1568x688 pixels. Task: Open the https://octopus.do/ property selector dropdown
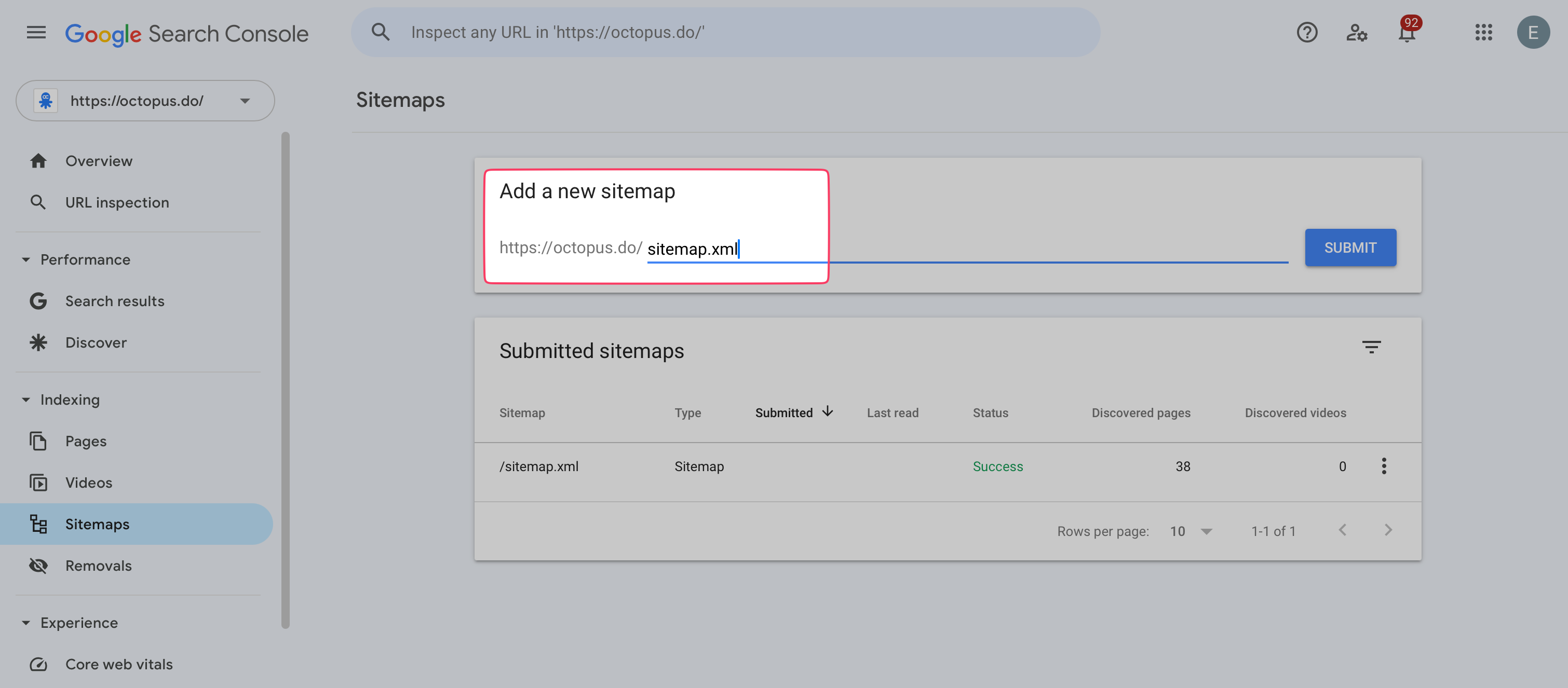[145, 100]
